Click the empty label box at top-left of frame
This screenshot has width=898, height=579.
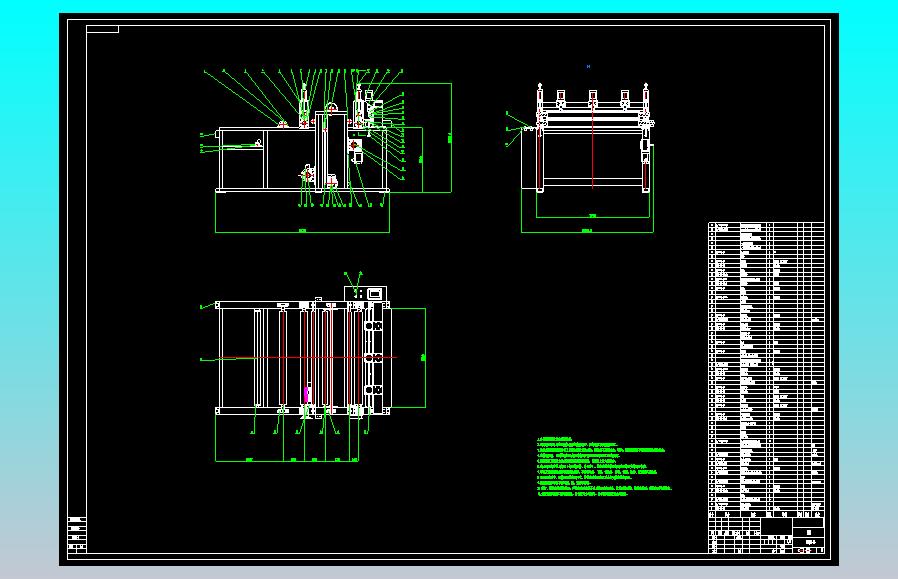coord(103,29)
